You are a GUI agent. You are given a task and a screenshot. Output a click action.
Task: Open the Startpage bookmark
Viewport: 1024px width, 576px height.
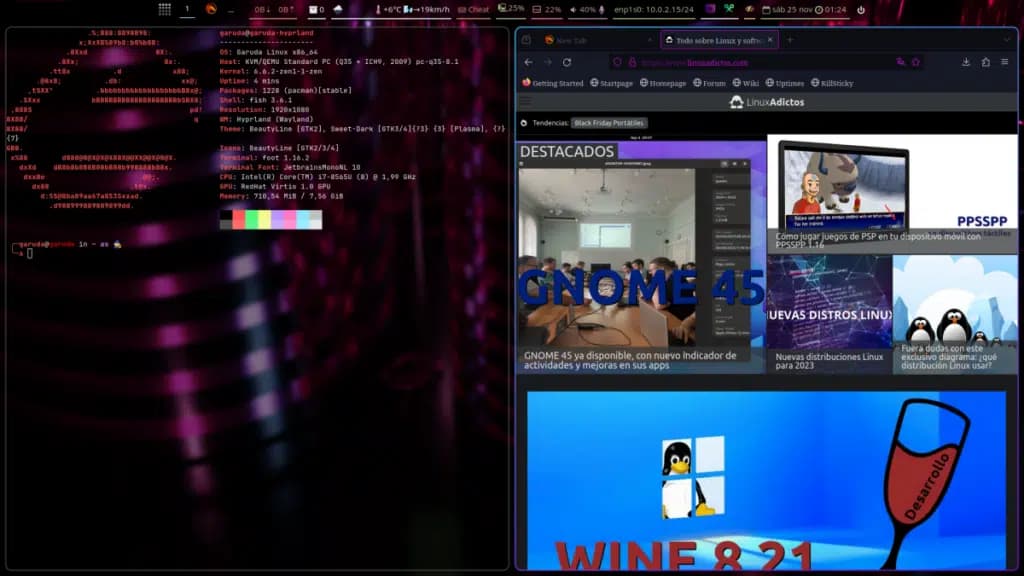(611, 83)
